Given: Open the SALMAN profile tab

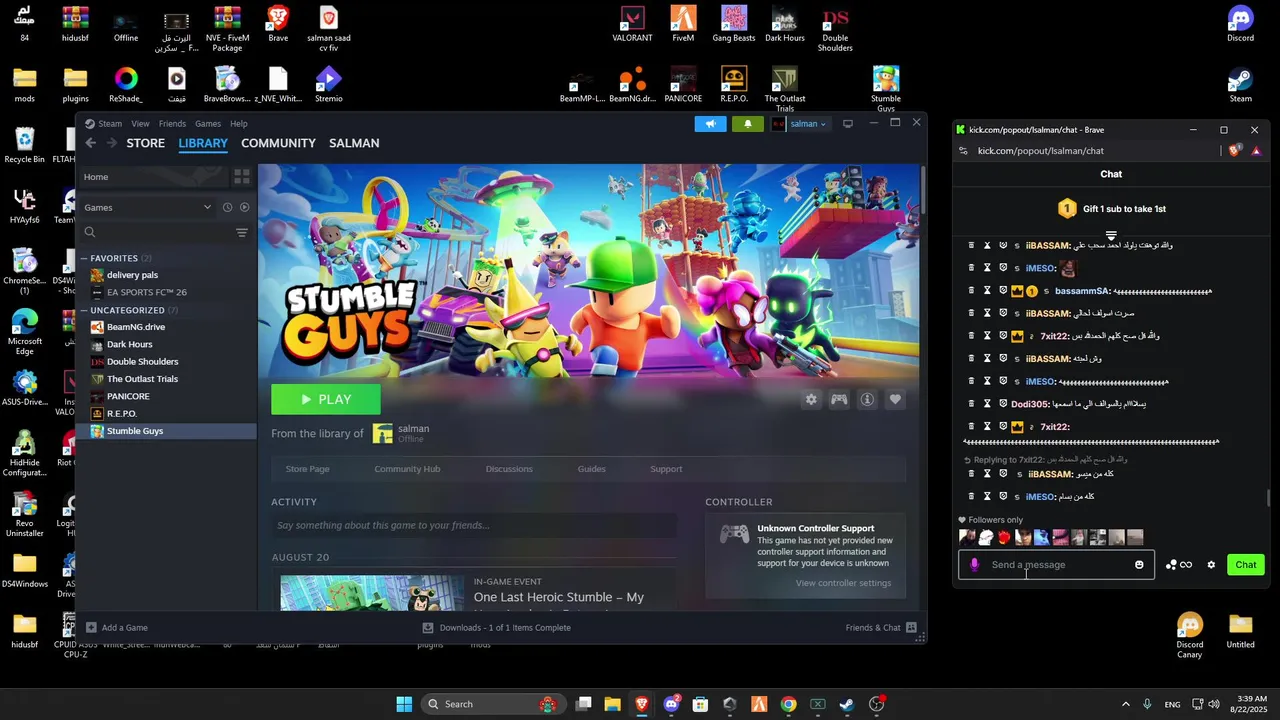Looking at the screenshot, I should coord(354,143).
